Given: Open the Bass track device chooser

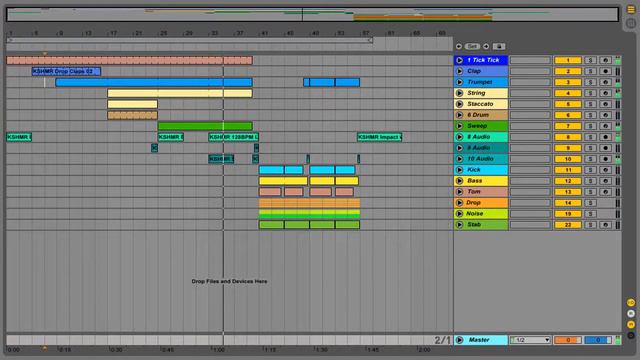Looking at the screenshot, I should coord(530,181).
